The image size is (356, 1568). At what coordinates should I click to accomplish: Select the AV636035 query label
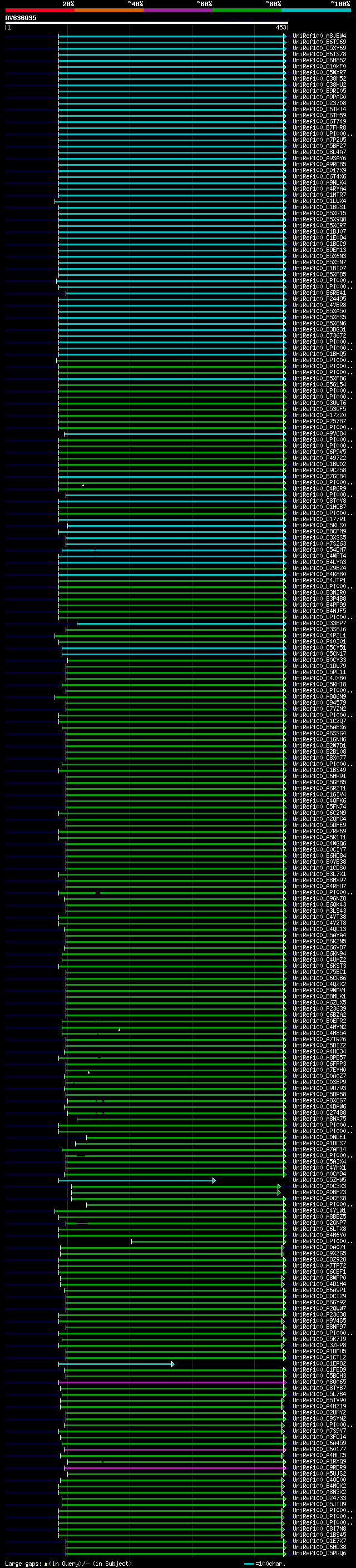(21, 18)
